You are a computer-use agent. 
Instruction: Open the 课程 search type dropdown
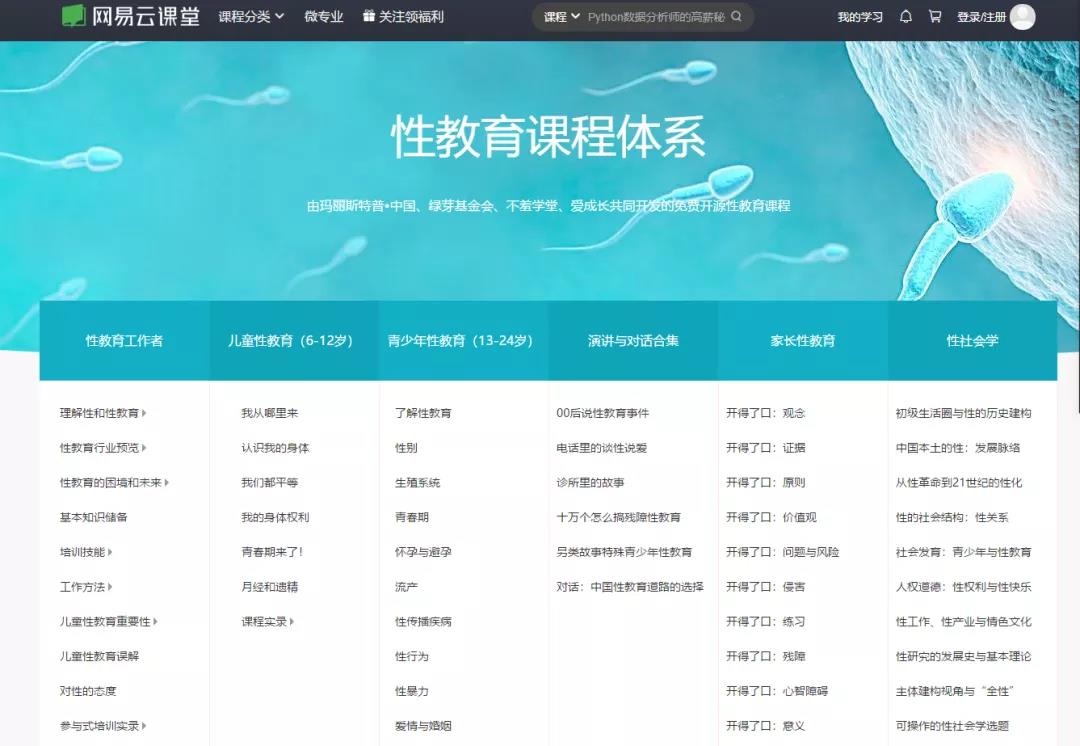(561, 17)
